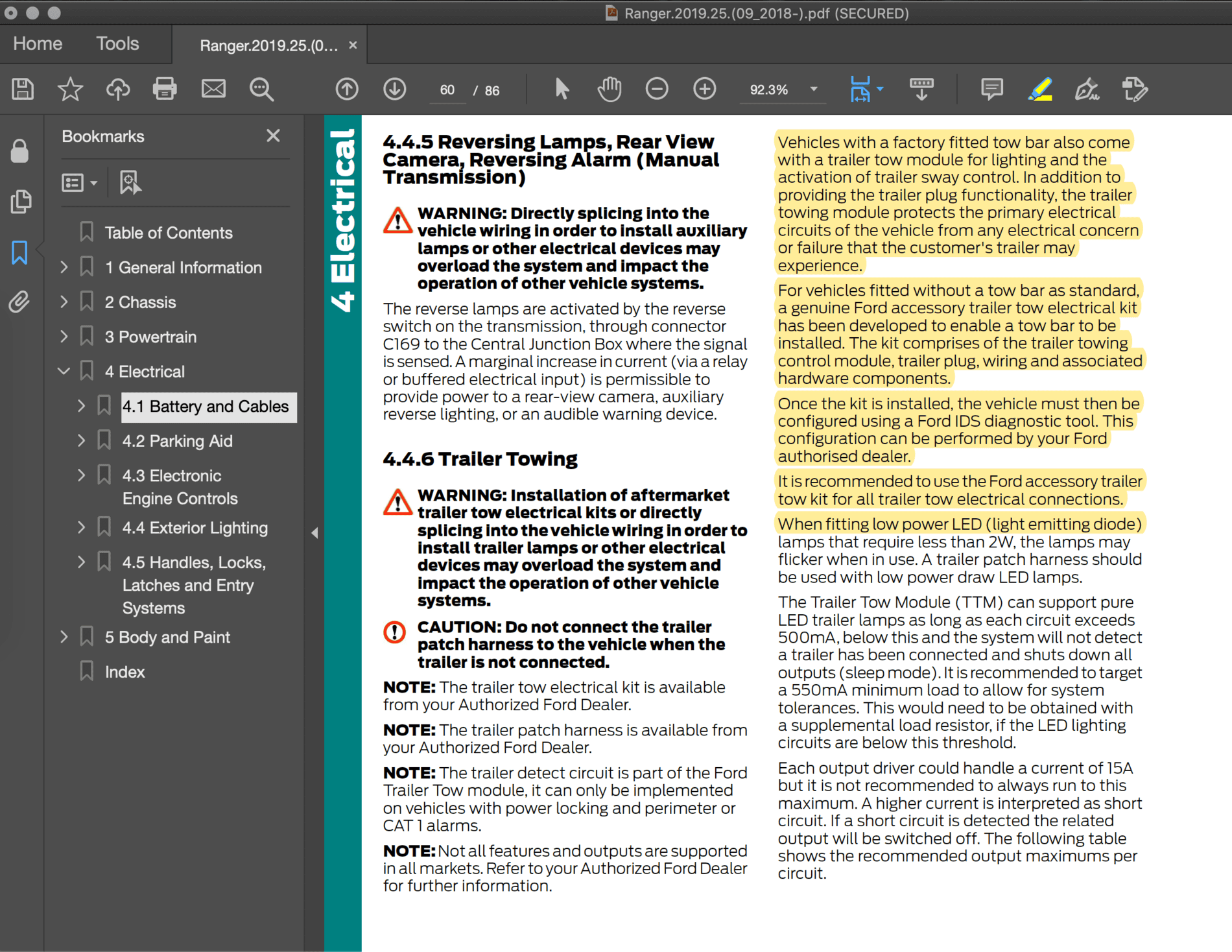Activate the hand pan tool
This screenshot has width=1232, height=952.
pyautogui.click(x=609, y=89)
